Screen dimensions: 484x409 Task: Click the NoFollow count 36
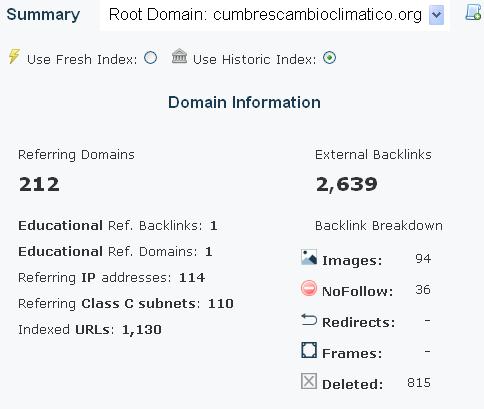423,289
